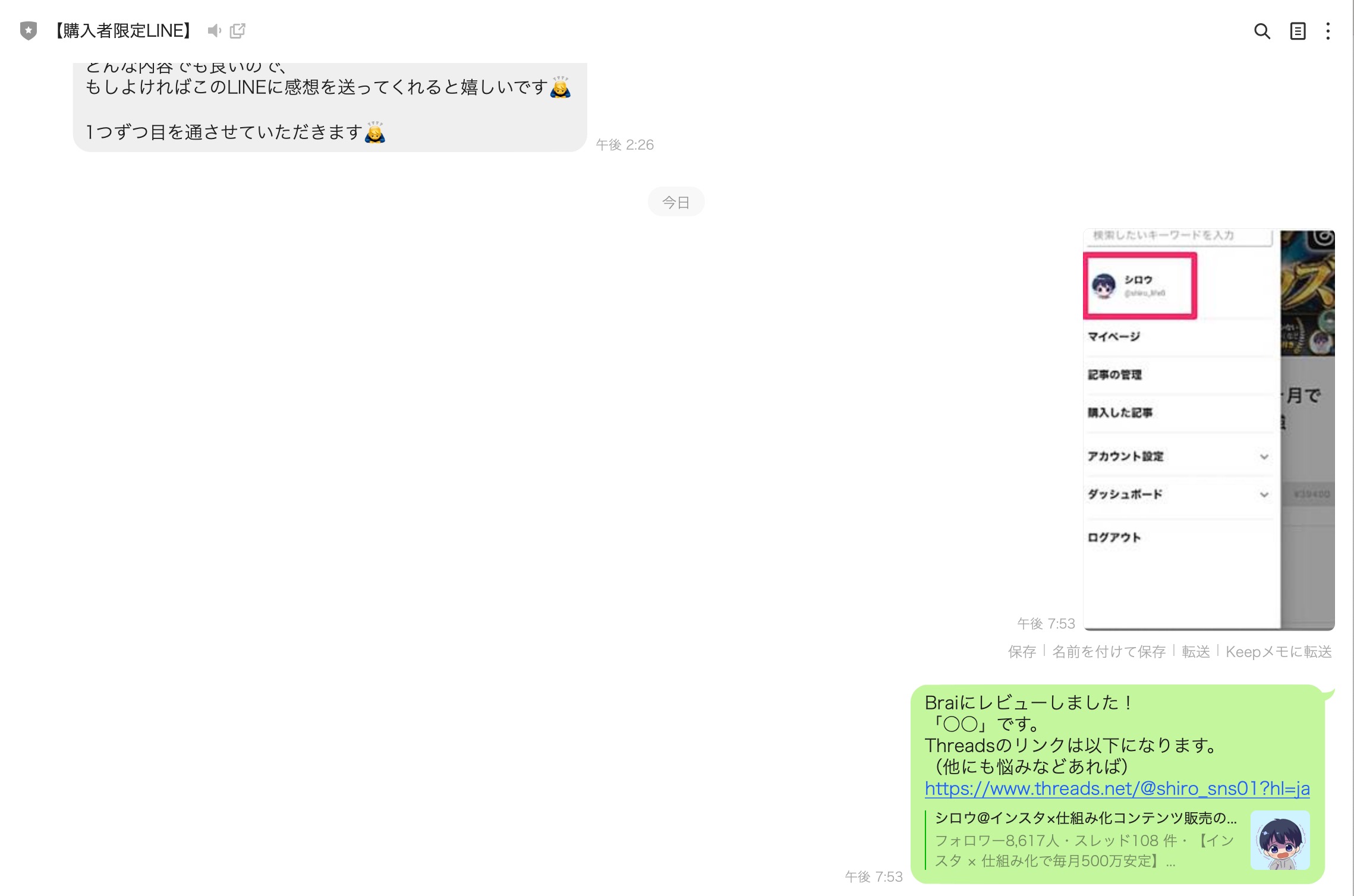The width and height of the screenshot is (1354, 896).
Task: Open the threads.net shiro_sns01 hyperlink
Action: point(1117,788)
